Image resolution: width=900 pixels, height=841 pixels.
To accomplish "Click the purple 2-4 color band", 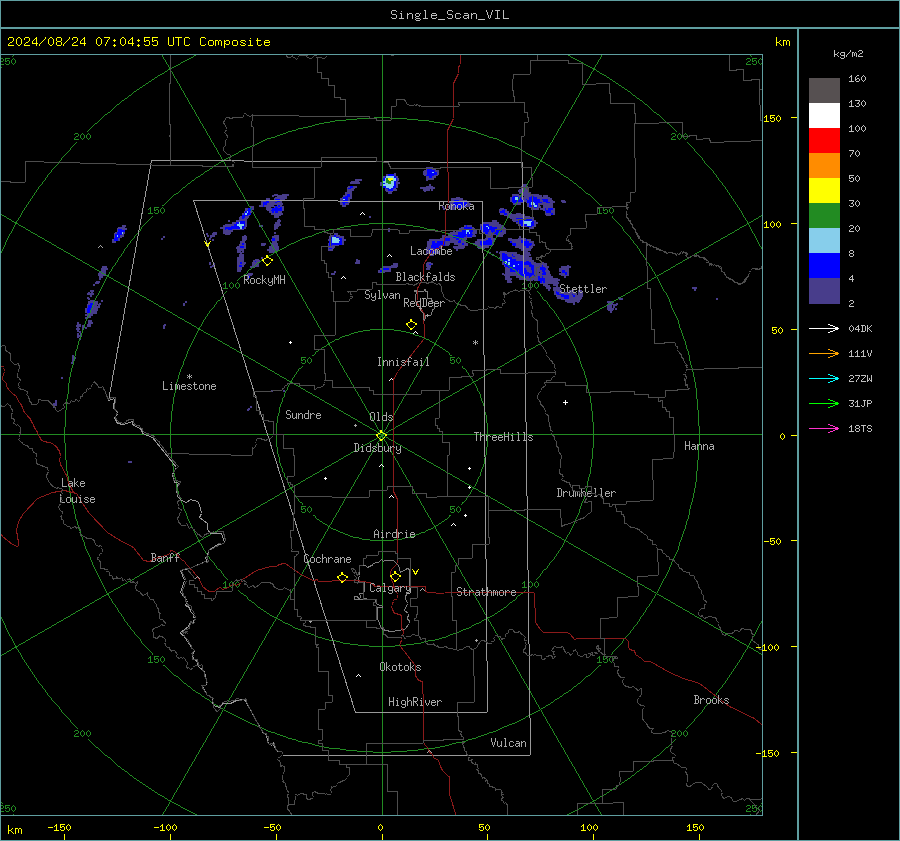I will (x=824, y=291).
